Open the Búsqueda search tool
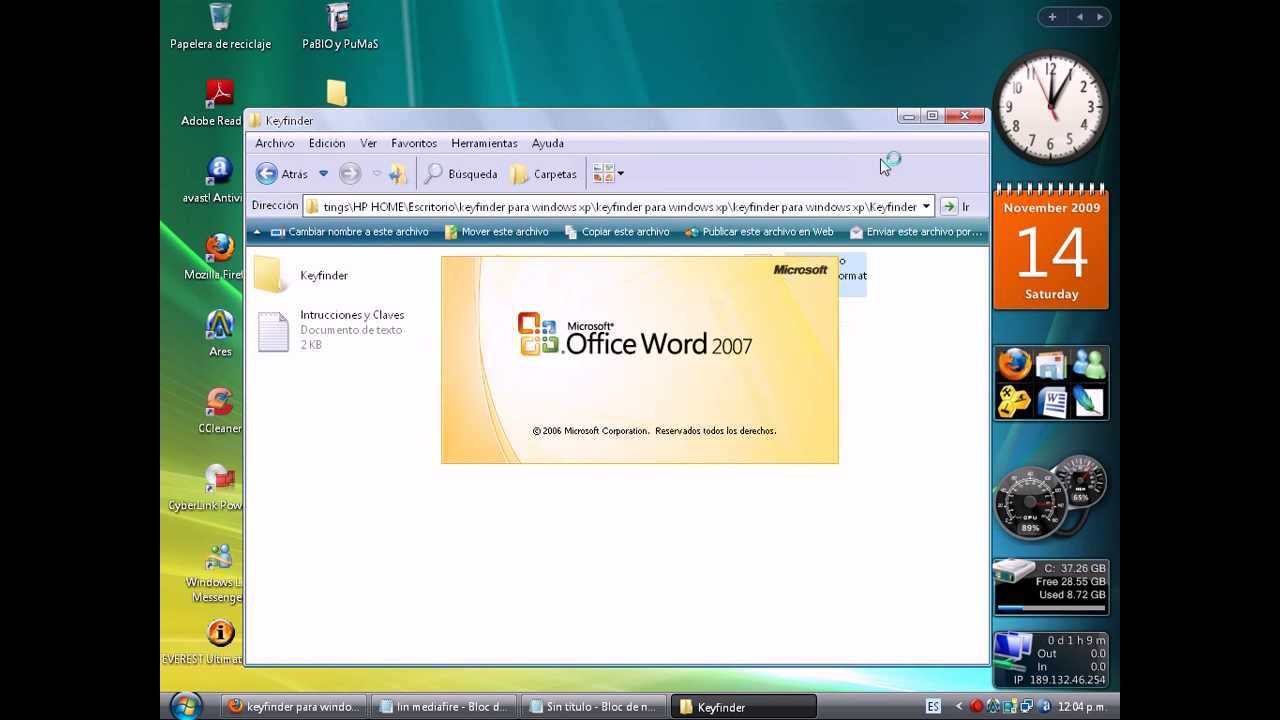The height and width of the screenshot is (720, 1280). [461, 173]
